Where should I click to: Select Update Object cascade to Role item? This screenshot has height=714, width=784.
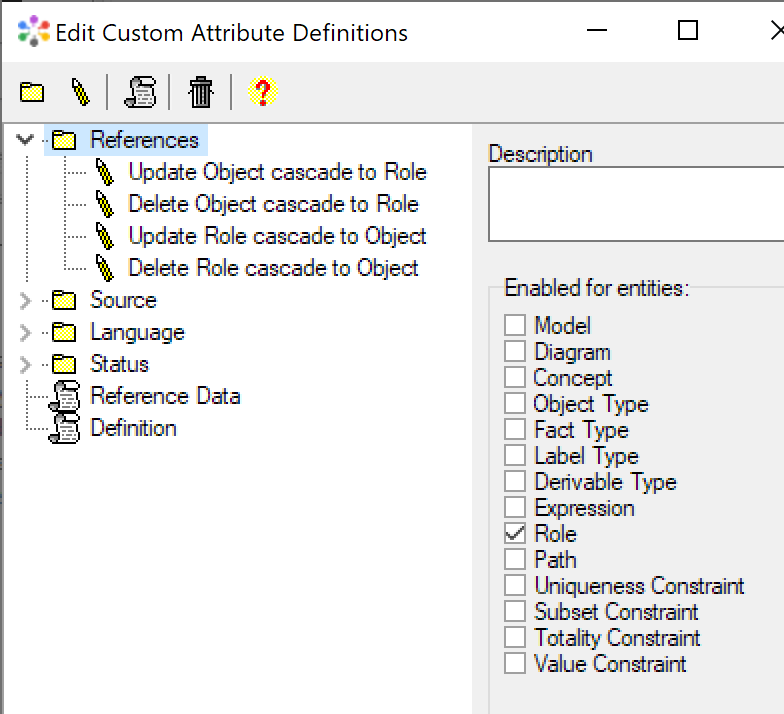tap(277, 172)
